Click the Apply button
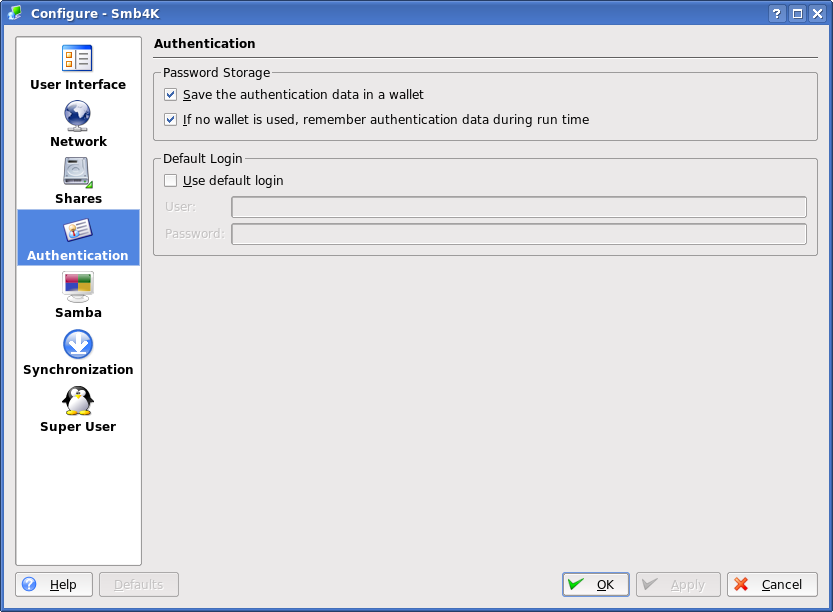Viewport: 833px width, 612px height. tap(678, 584)
